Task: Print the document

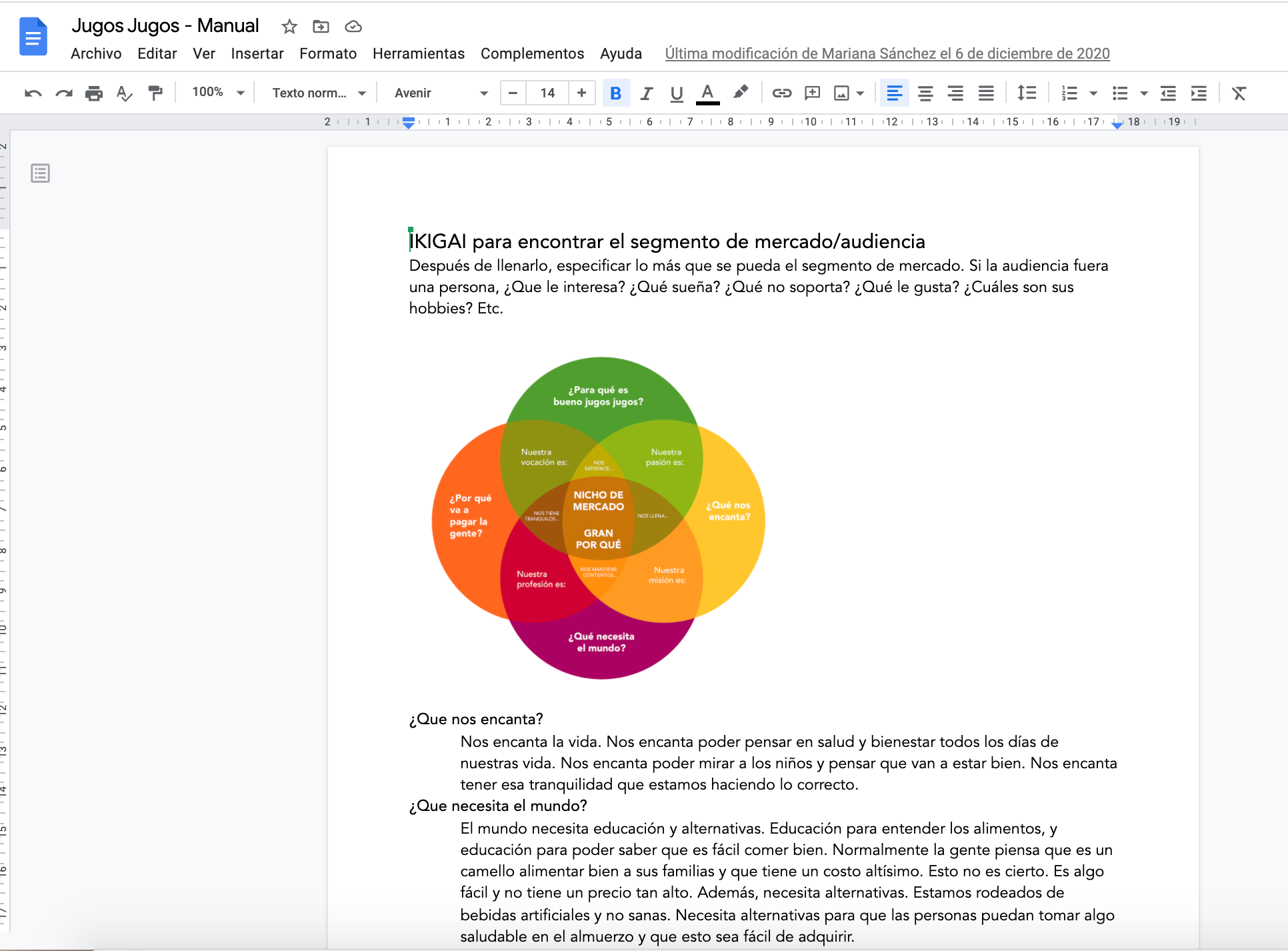Action: point(94,93)
